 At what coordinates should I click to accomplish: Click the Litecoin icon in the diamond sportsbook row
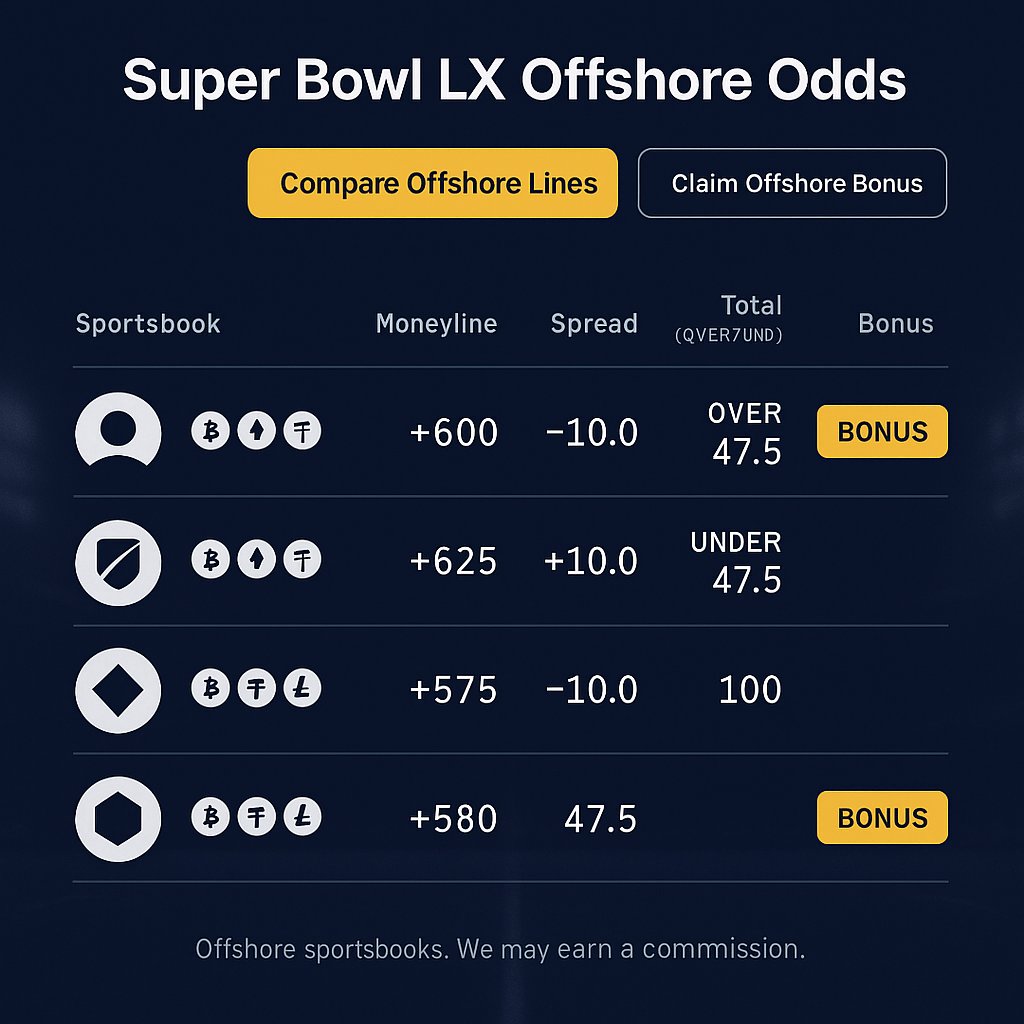pyautogui.click(x=303, y=690)
